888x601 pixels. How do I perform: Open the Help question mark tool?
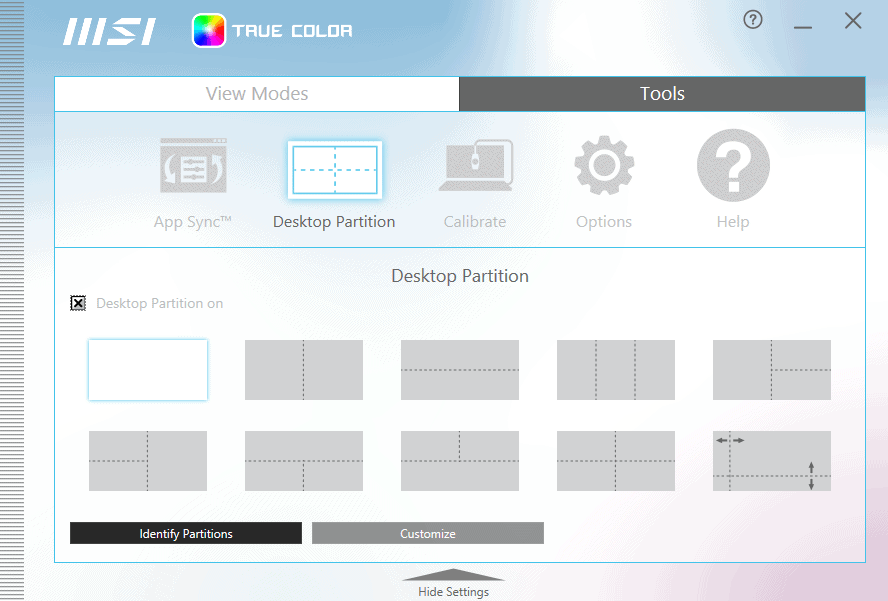coord(733,165)
